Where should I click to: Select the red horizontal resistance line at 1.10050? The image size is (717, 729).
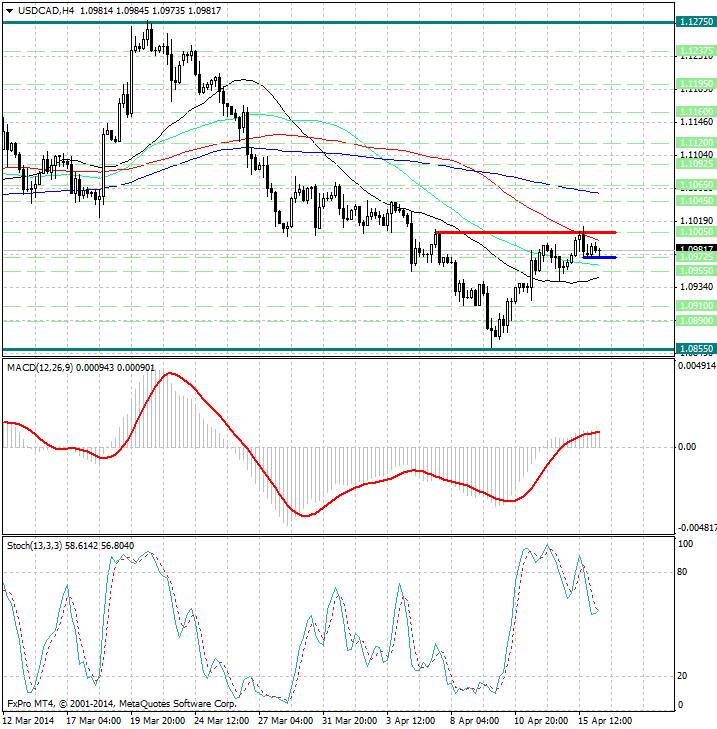click(525, 232)
